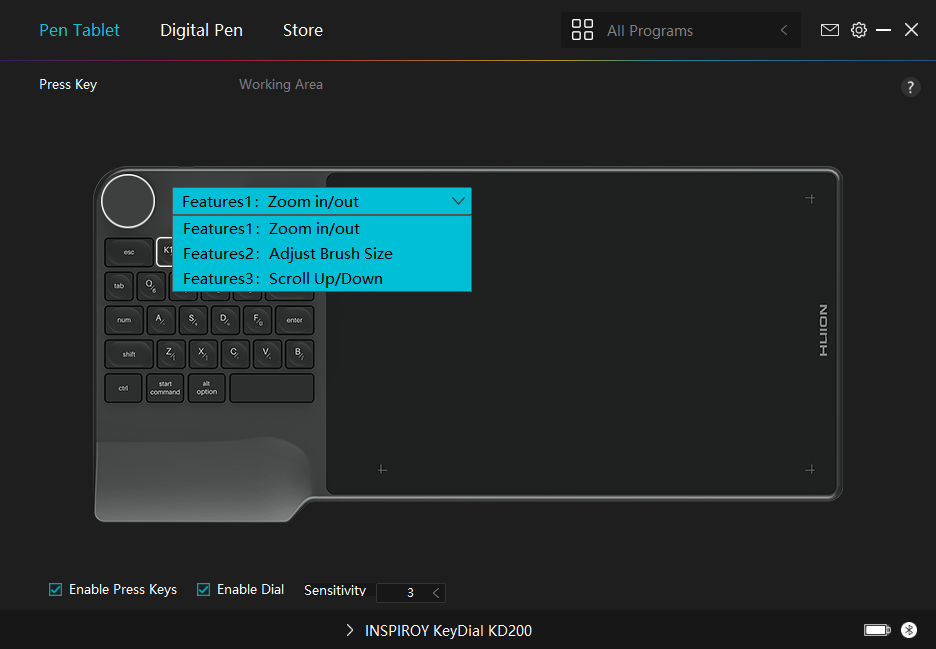Screen dimensions: 936x649
Task: Select the D key on the tablet
Action: click(226, 320)
